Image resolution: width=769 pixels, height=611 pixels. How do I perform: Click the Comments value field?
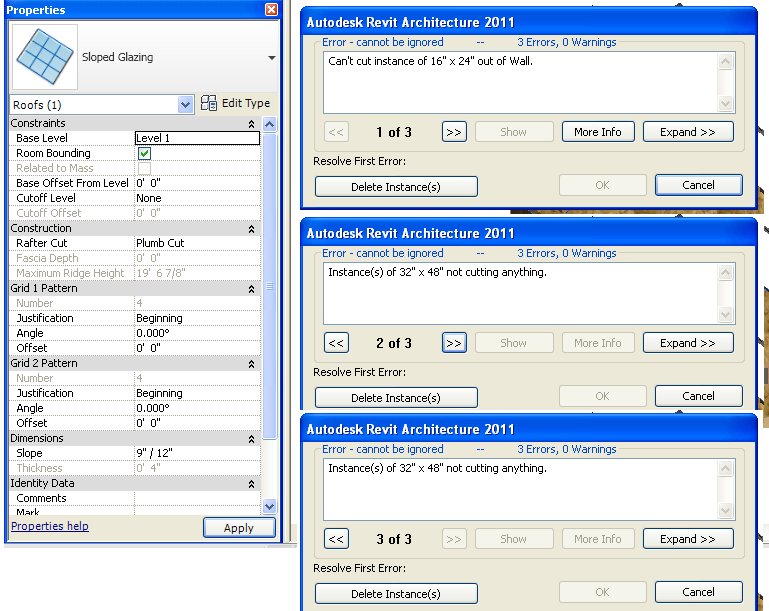click(197, 498)
